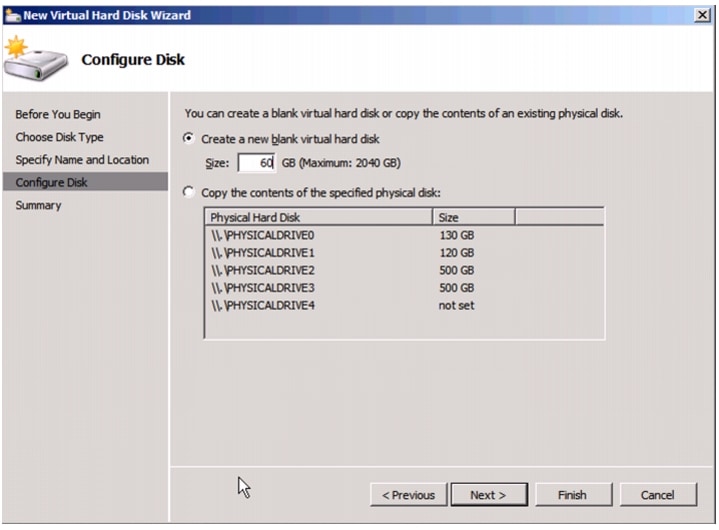719x530 pixels.
Task: Select \\.\PHYSICALDRIVE2 row
Action: 404,270
